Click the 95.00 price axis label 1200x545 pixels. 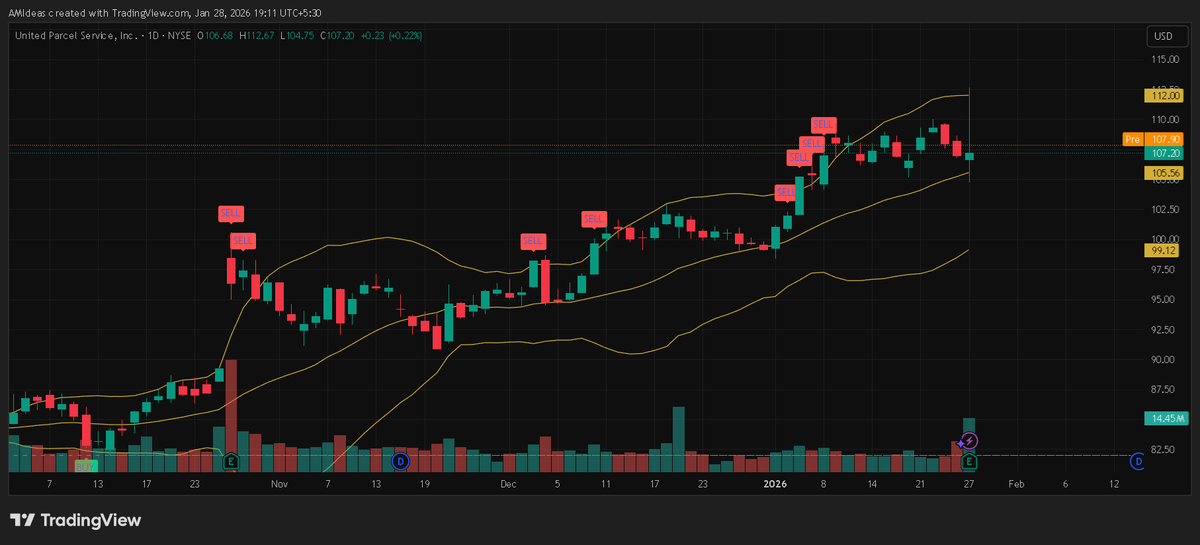tap(1163, 300)
